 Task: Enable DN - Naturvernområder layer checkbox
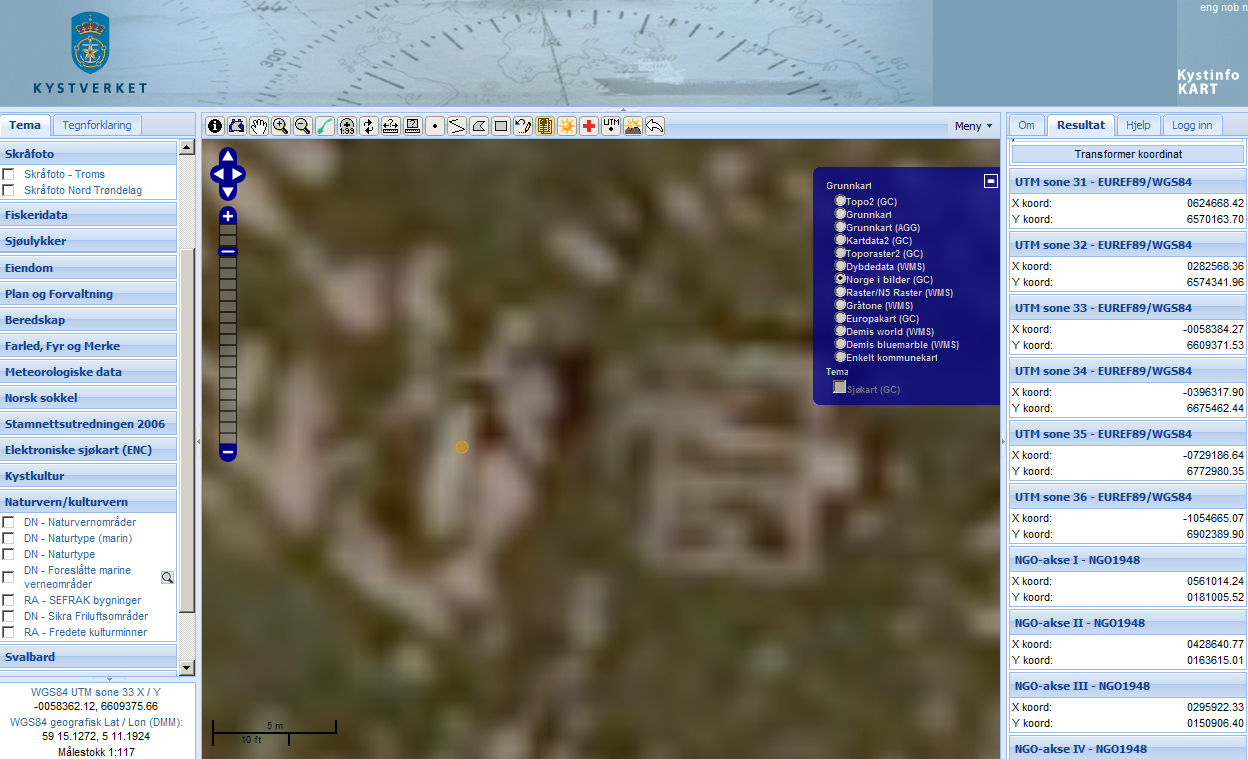[x=8, y=522]
